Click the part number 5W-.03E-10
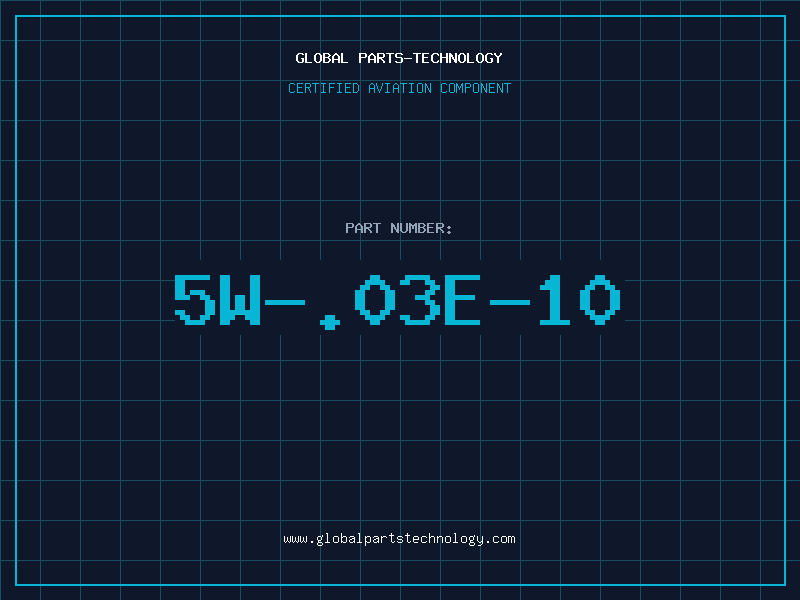This screenshot has height=600, width=800. 397,301
